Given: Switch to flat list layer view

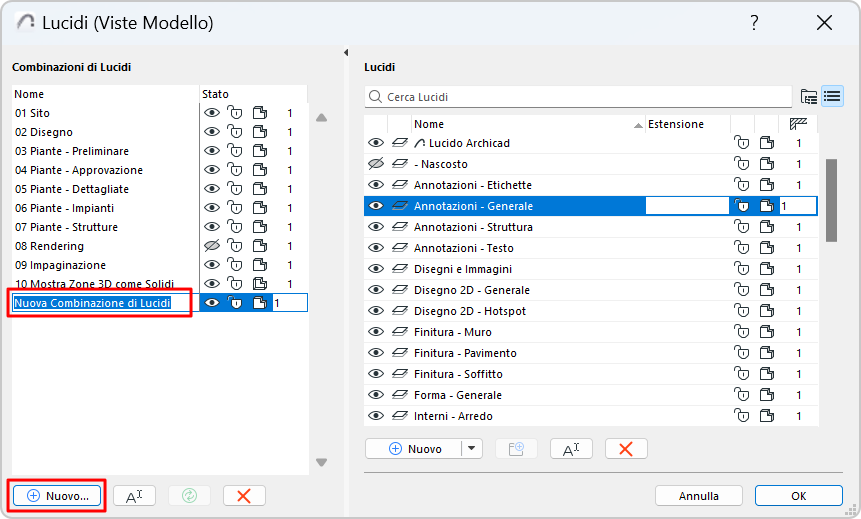Looking at the screenshot, I should (832, 97).
